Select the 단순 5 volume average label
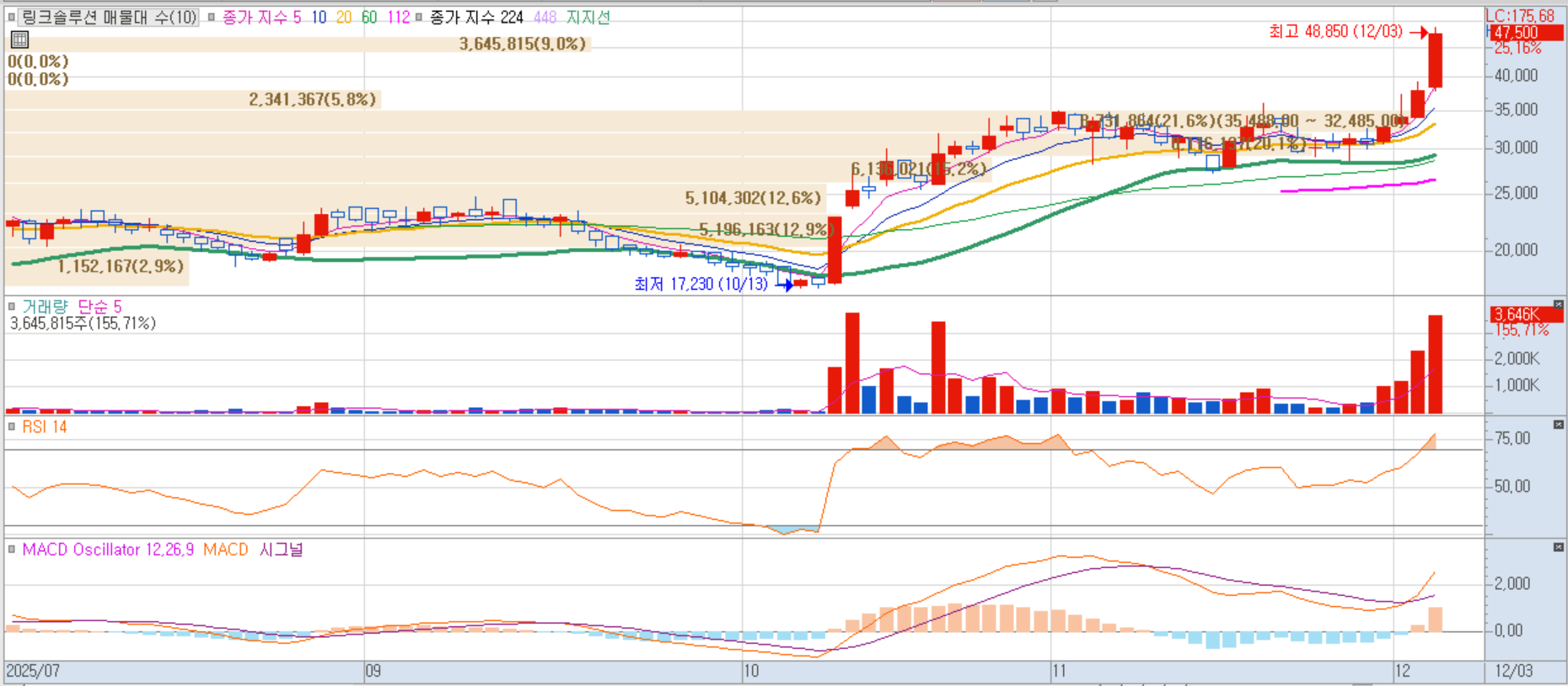 pyautogui.click(x=99, y=307)
